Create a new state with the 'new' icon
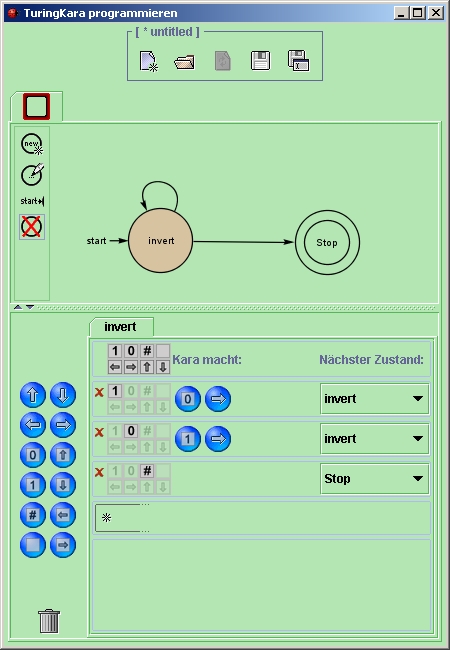The height and width of the screenshot is (650, 450). 32,144
